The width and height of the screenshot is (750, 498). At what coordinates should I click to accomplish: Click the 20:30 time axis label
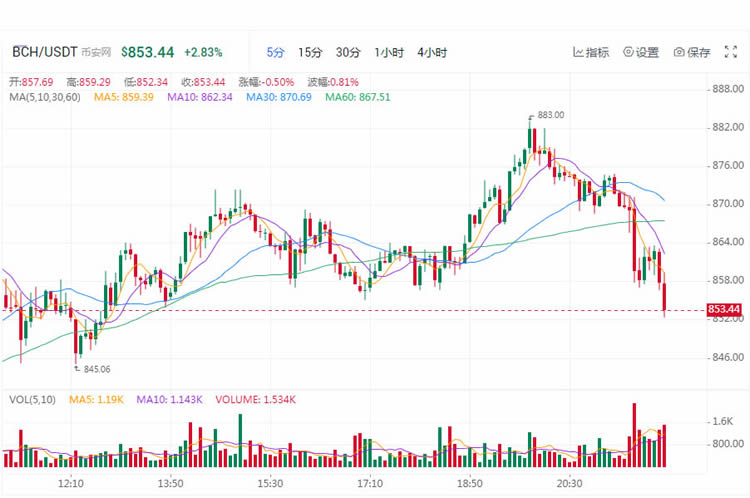point(569,483)
